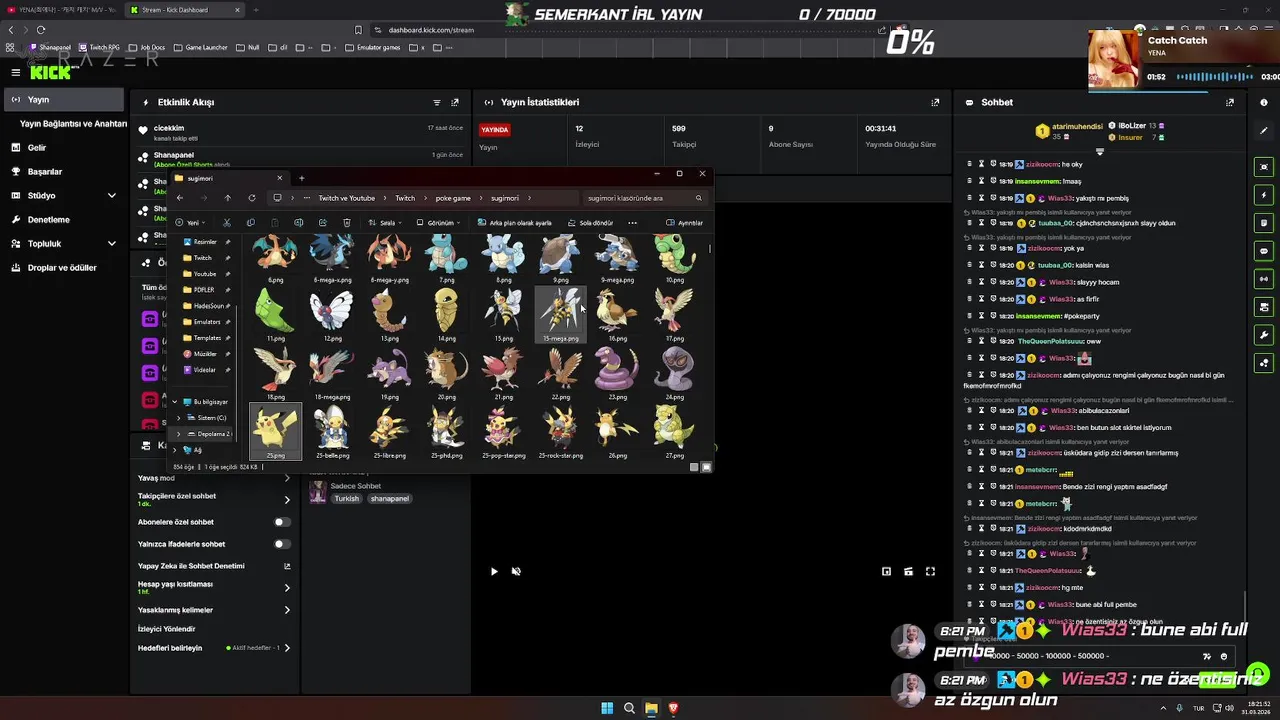The width and height of the screenshot is (1280, 720).
Task: Expand Takipçilere özel sohbet settings
Action: click(287, 499)
